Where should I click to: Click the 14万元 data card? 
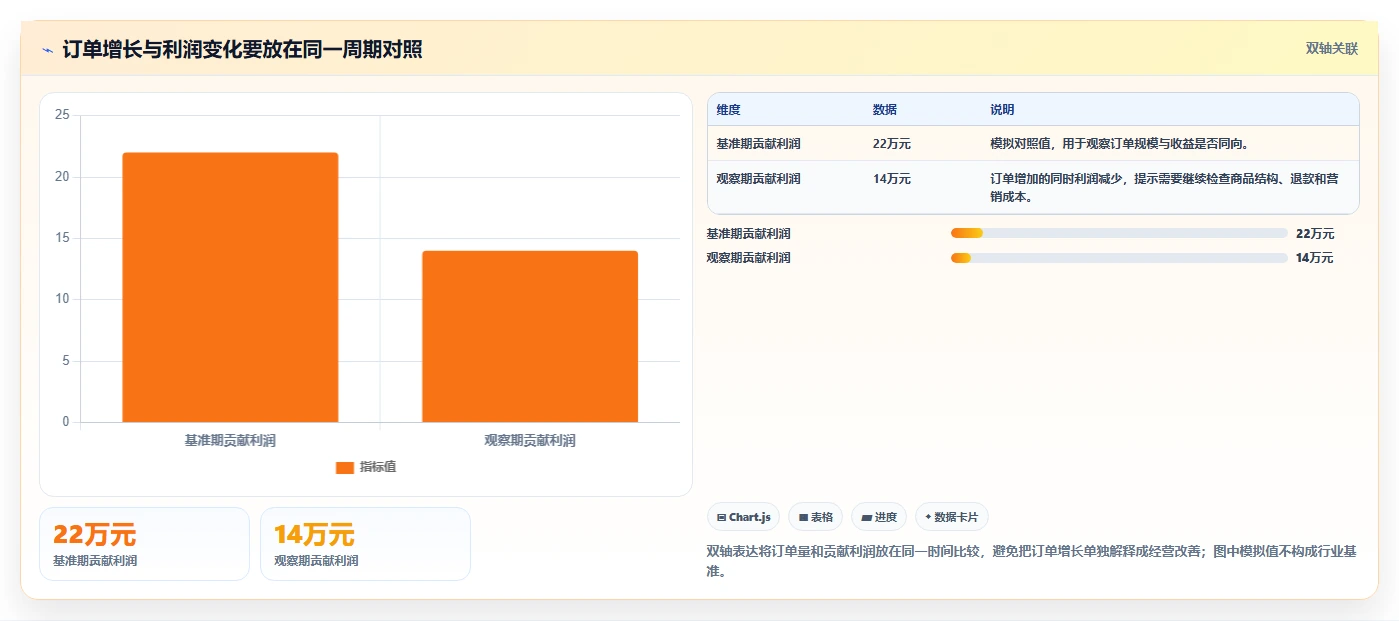(x=365, y=544)
